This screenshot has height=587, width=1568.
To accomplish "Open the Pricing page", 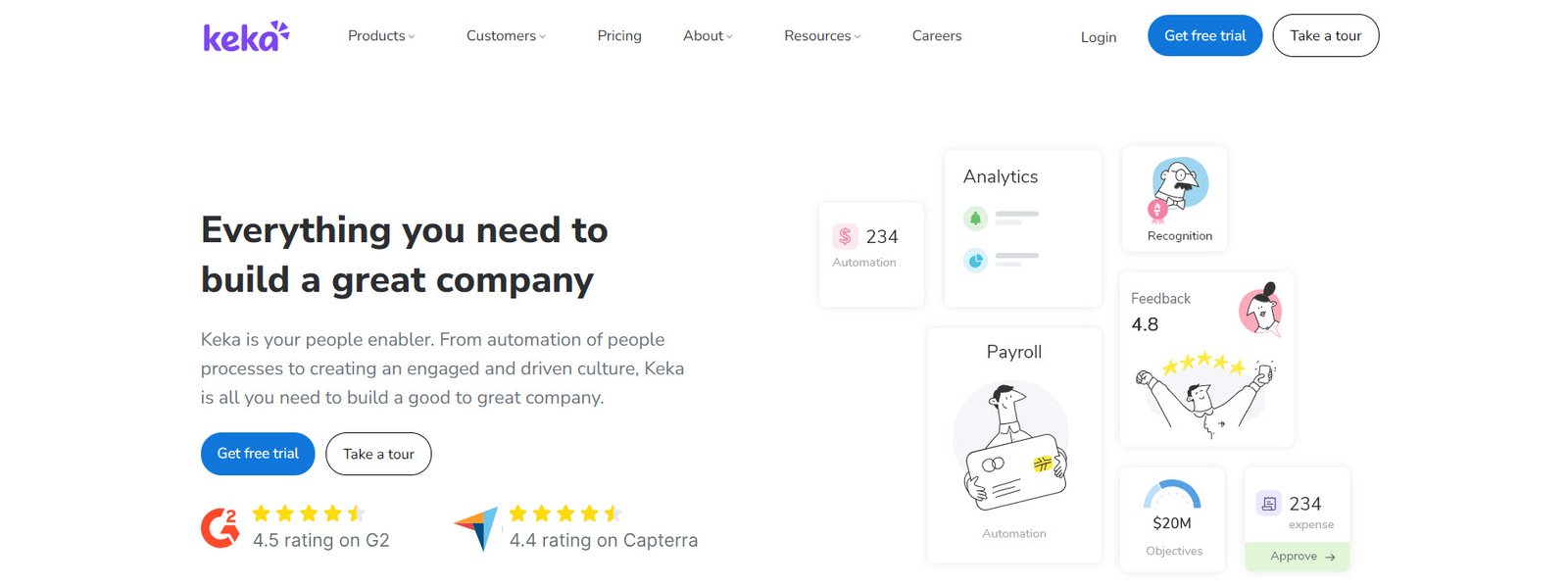I will [x=619, y=36].
